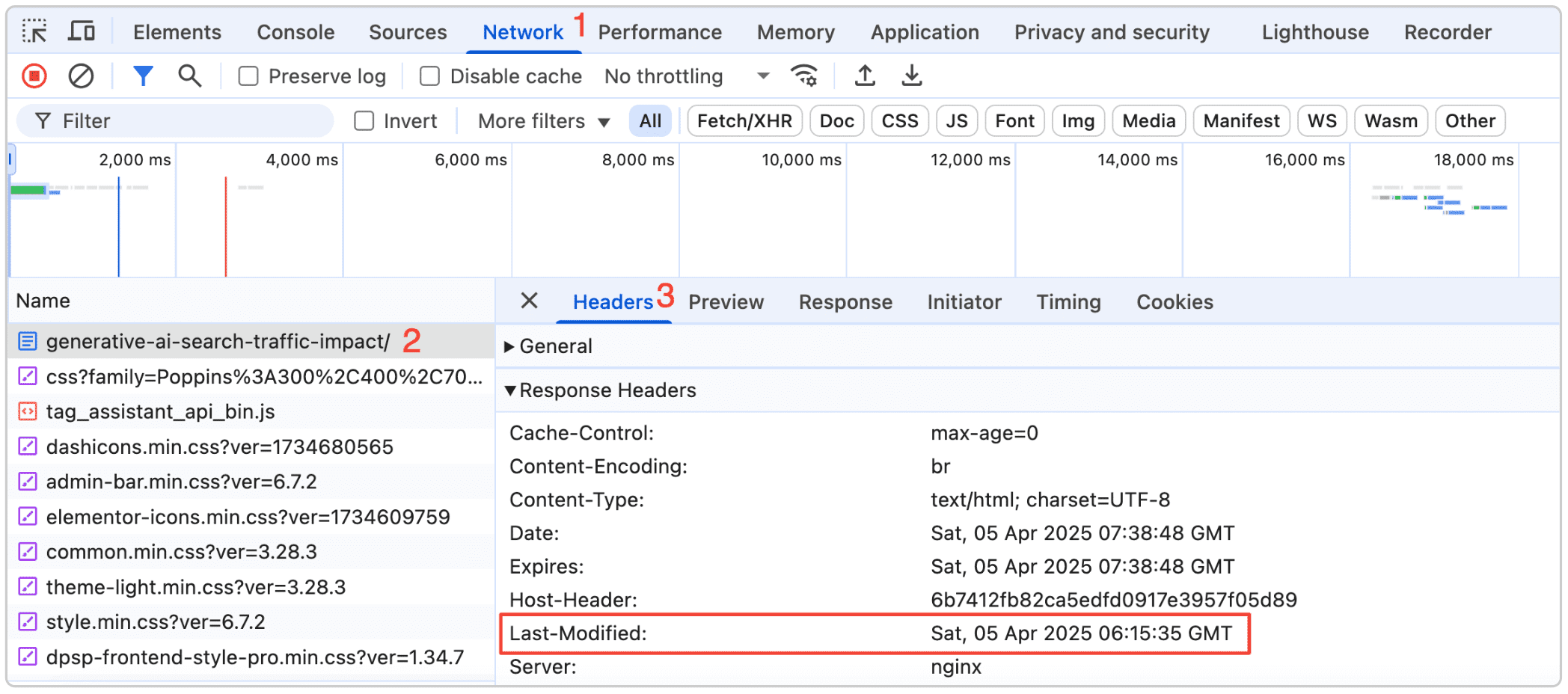Filter requests by Fetch/XHR type

click(744, 120)
